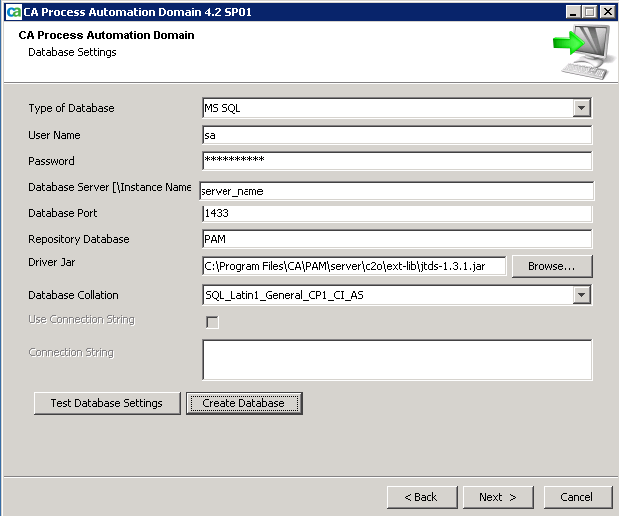This screenshot has height=516, width=619.
Task: Minimize the CA Process Automation window
Action: point(570,11)
